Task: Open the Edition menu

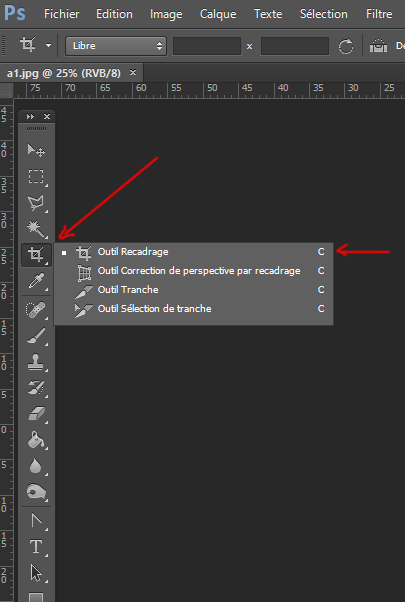Action: [114, 14]
